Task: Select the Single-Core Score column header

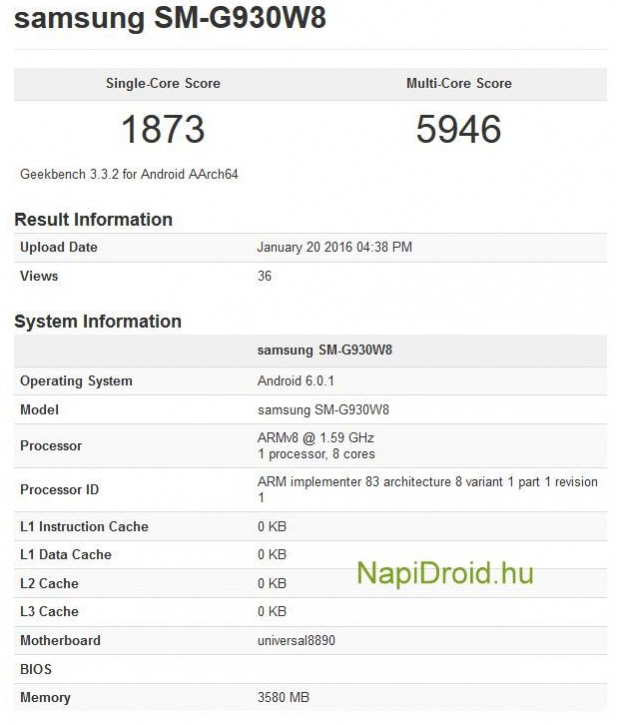Action: pyautogui.click(x=163, y=83)
